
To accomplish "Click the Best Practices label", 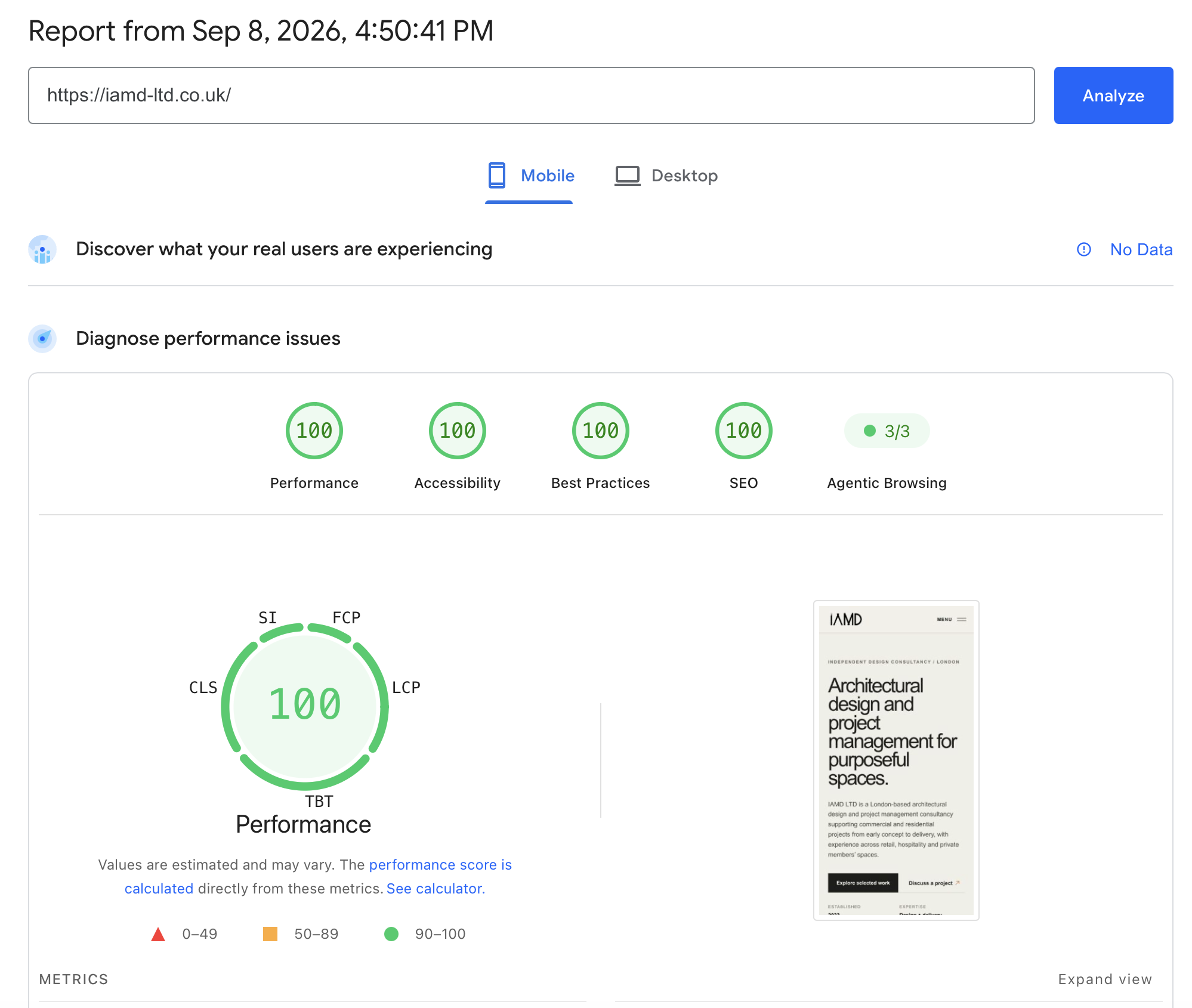I will point(601,483).
